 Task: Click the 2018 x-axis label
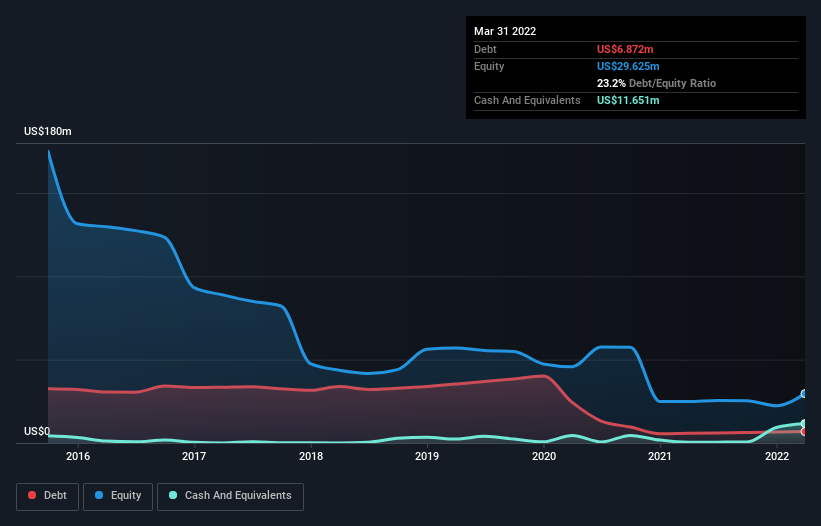(311, 456)
